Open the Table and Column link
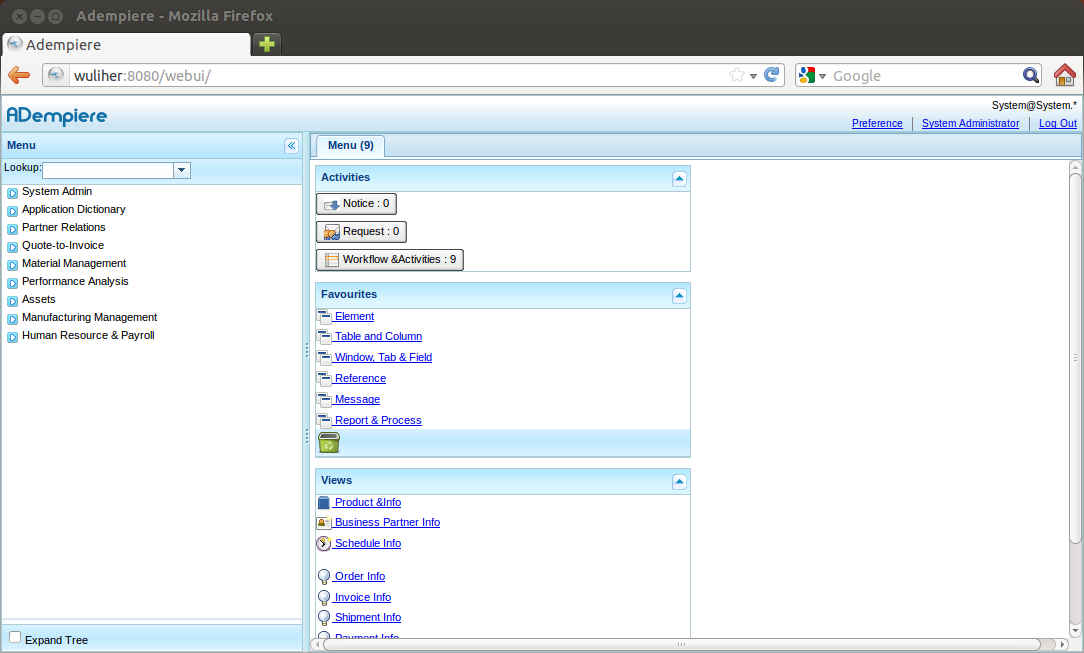The width and height of the screenshot is (1084, 653). coord(378,336)
